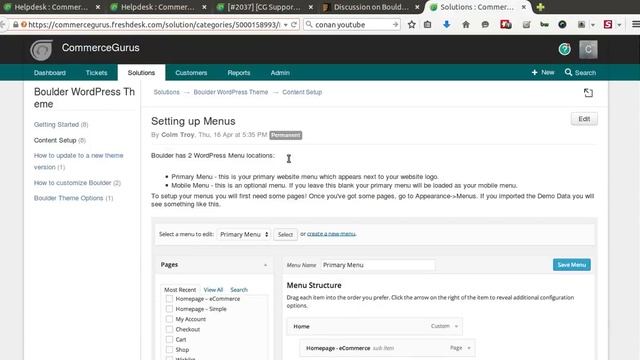Viewport: 640px width, 360px height.
Task: Click the 'bw' extension icon
Action: click(x=544, y=24)
